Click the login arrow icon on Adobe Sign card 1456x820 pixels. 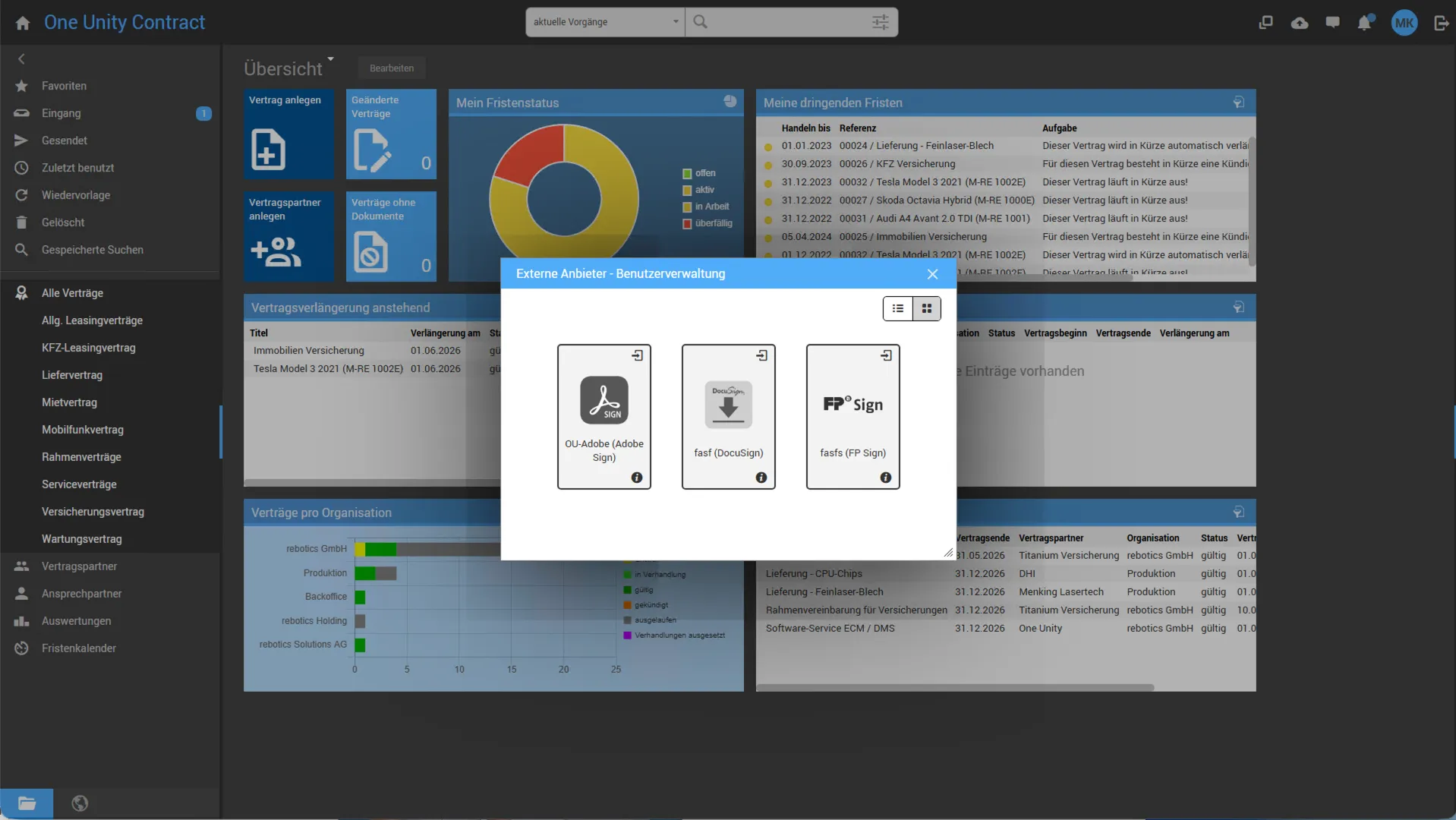tap(638, 355)
